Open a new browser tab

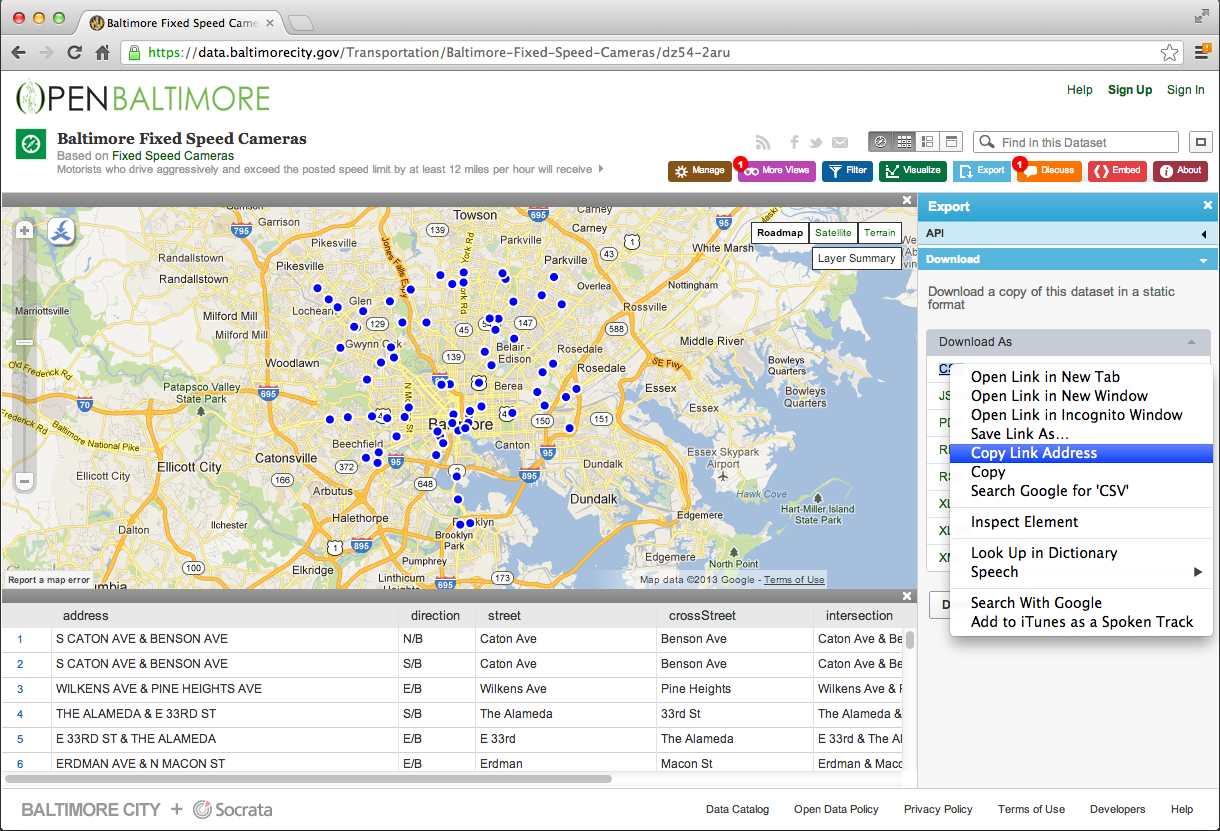pyautogui.click(x=300, y=21)
